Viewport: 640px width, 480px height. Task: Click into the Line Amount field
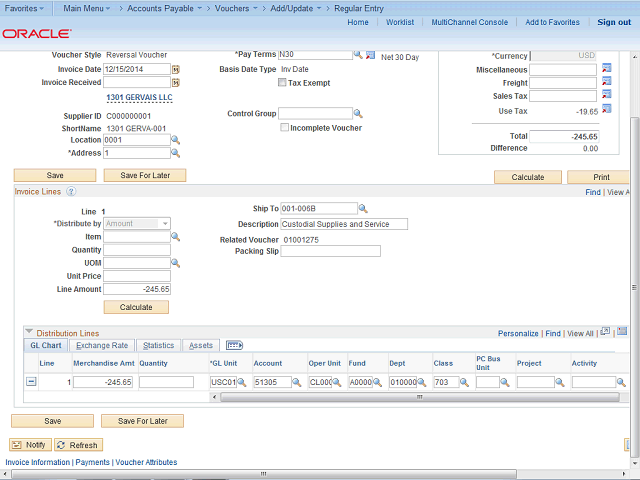[137, 289]
